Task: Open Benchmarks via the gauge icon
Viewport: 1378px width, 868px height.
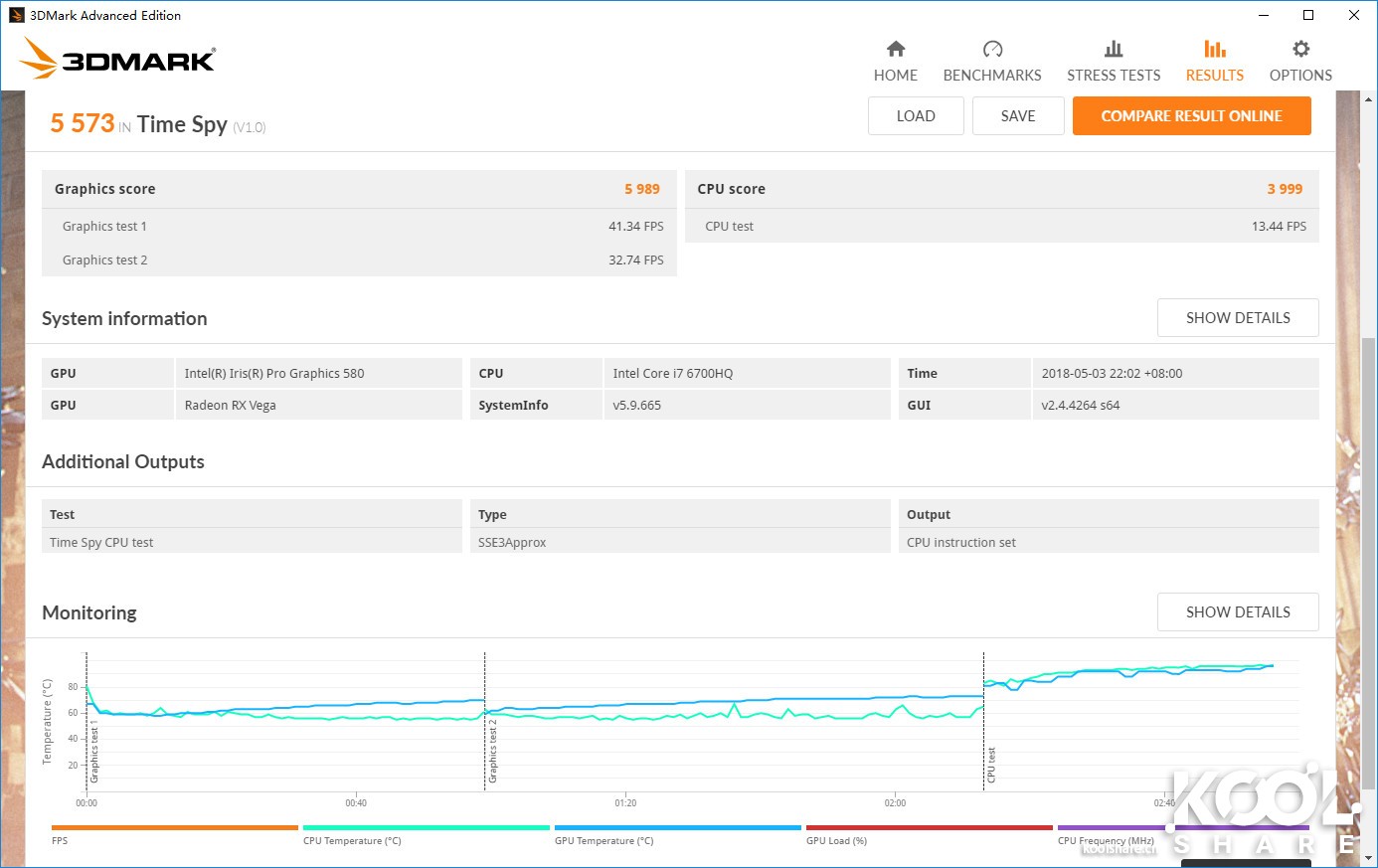Action: 992,49
